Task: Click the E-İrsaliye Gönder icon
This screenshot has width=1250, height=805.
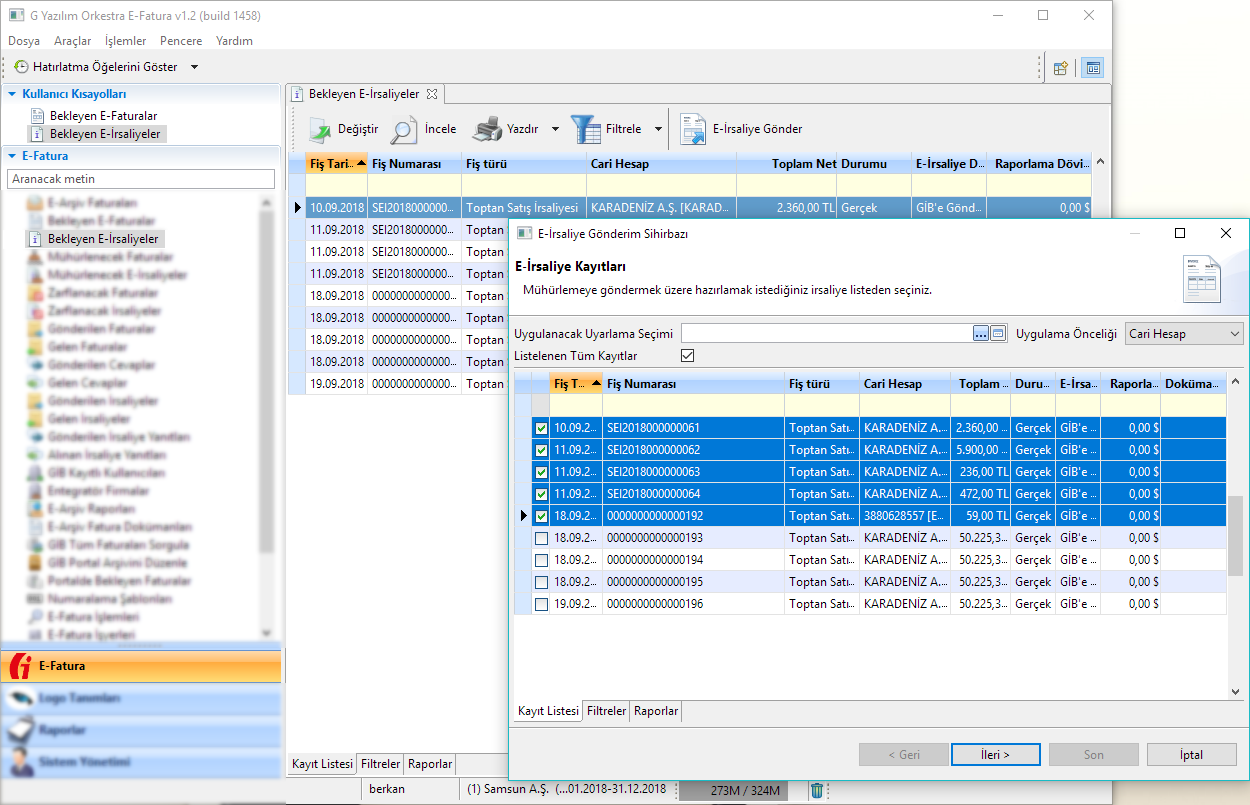Action: coord(693,129)
